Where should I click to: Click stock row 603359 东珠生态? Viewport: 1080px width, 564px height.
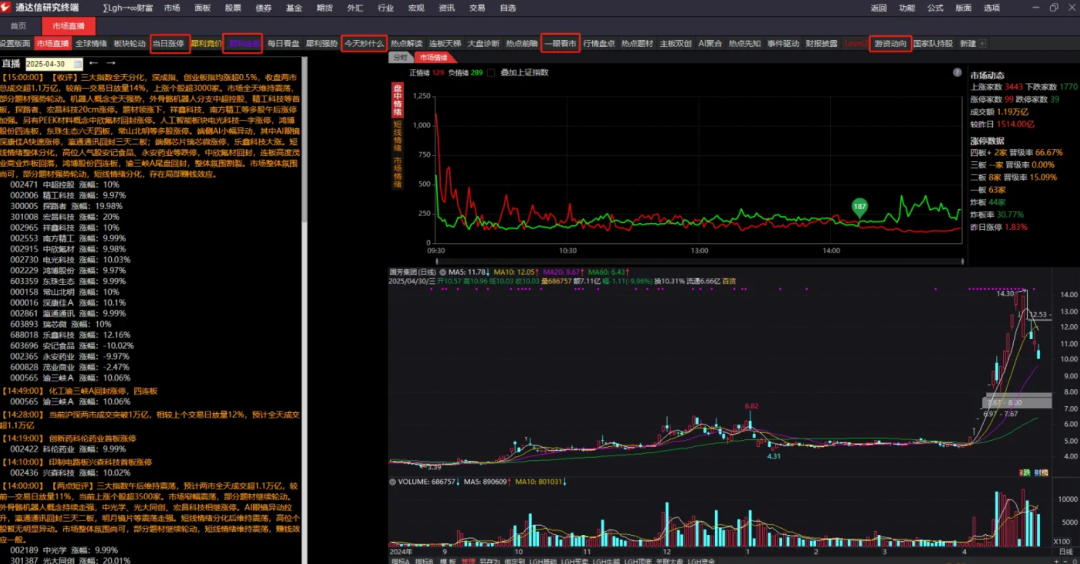(68, 281)
